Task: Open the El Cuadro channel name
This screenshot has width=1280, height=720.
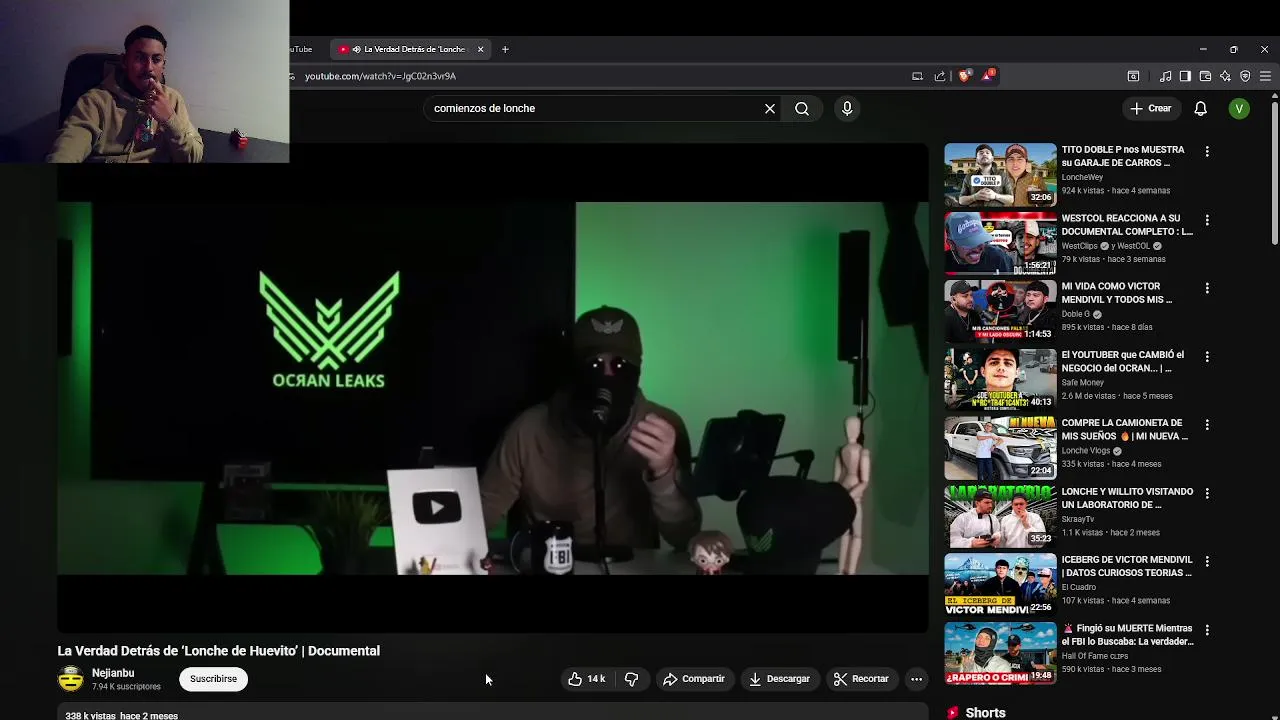Action: (1079, 587)
